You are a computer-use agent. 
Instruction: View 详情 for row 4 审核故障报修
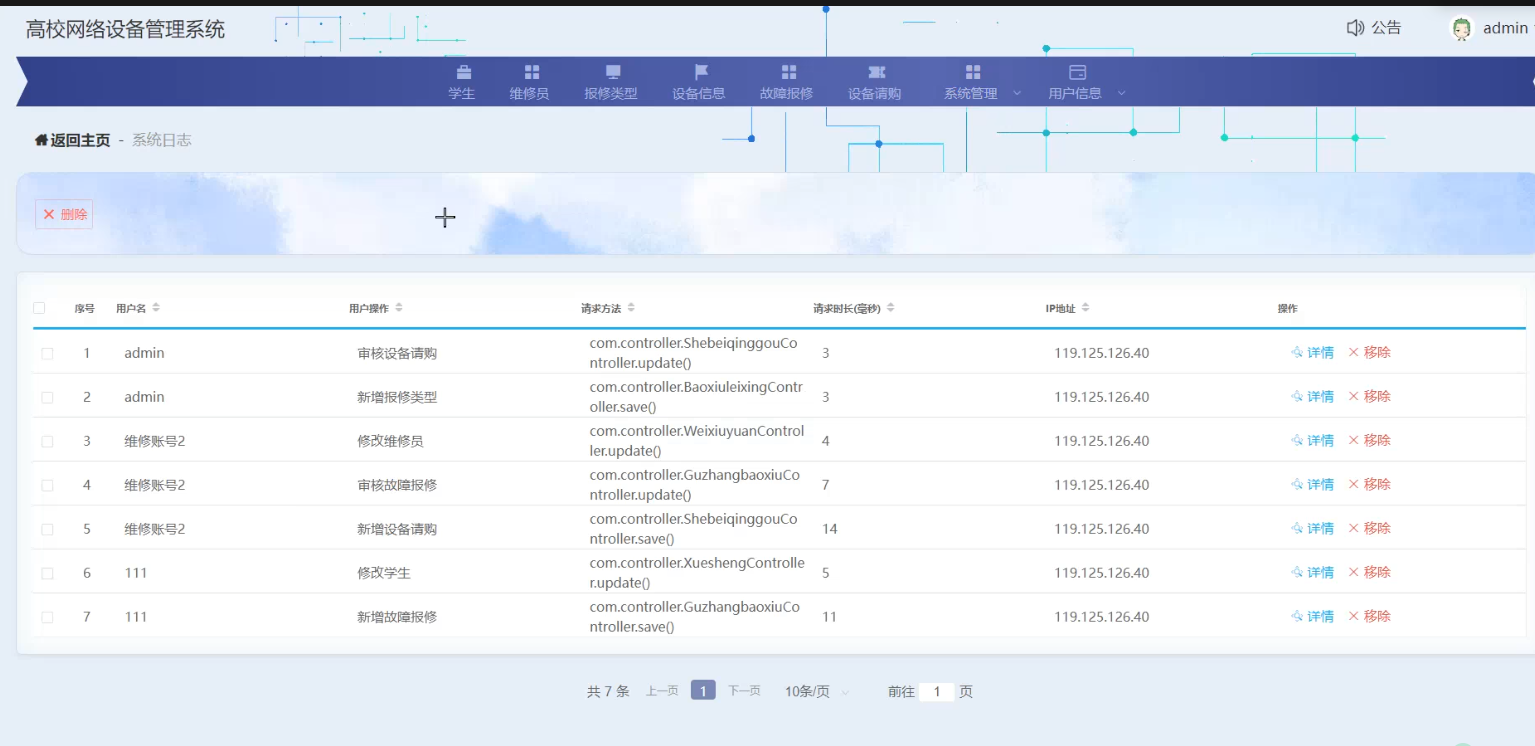1312,484
